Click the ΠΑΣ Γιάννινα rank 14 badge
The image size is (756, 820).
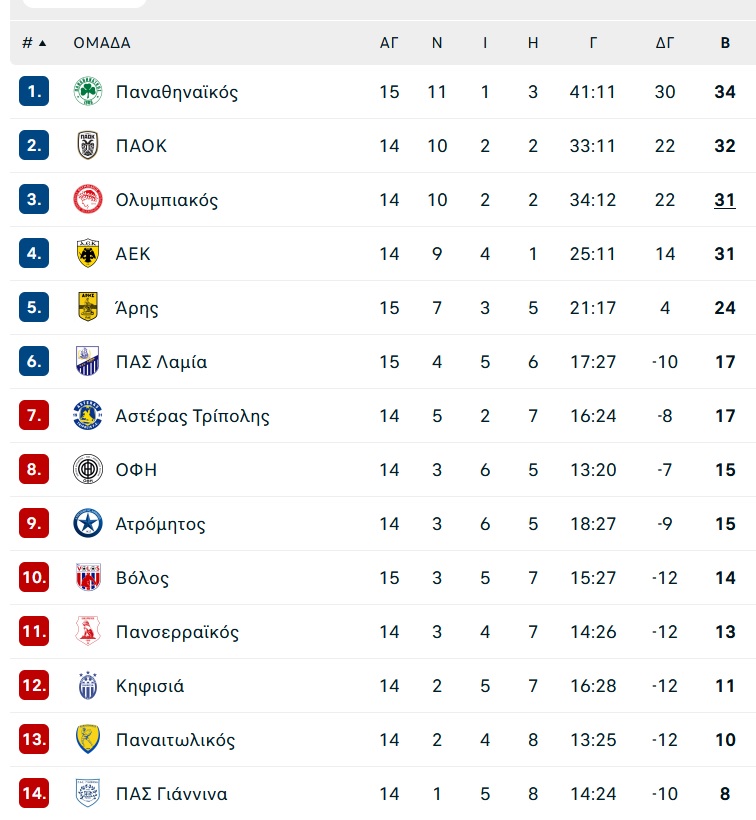tap(34, 793)
